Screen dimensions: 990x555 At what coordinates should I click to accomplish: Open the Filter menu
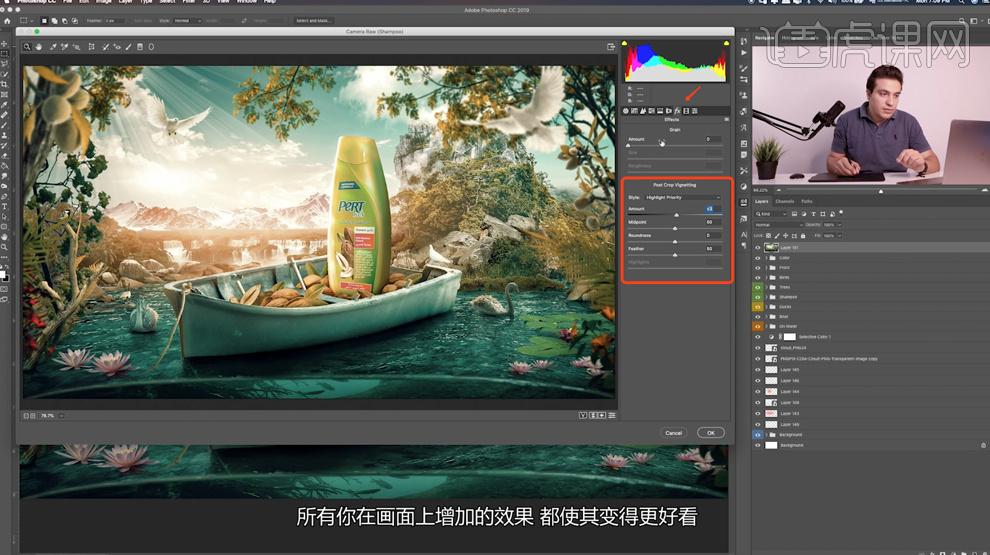click(188, 2)
